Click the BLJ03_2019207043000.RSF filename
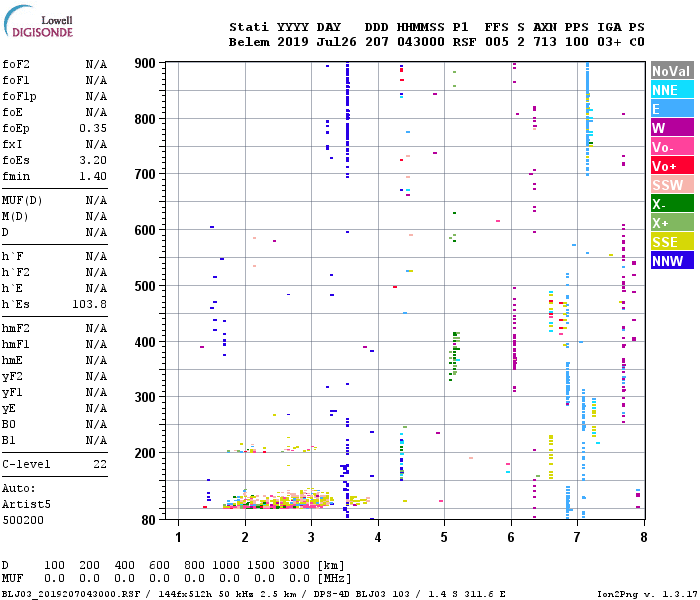The width and height of the screenshot is (700, 600). coord(71,594)
